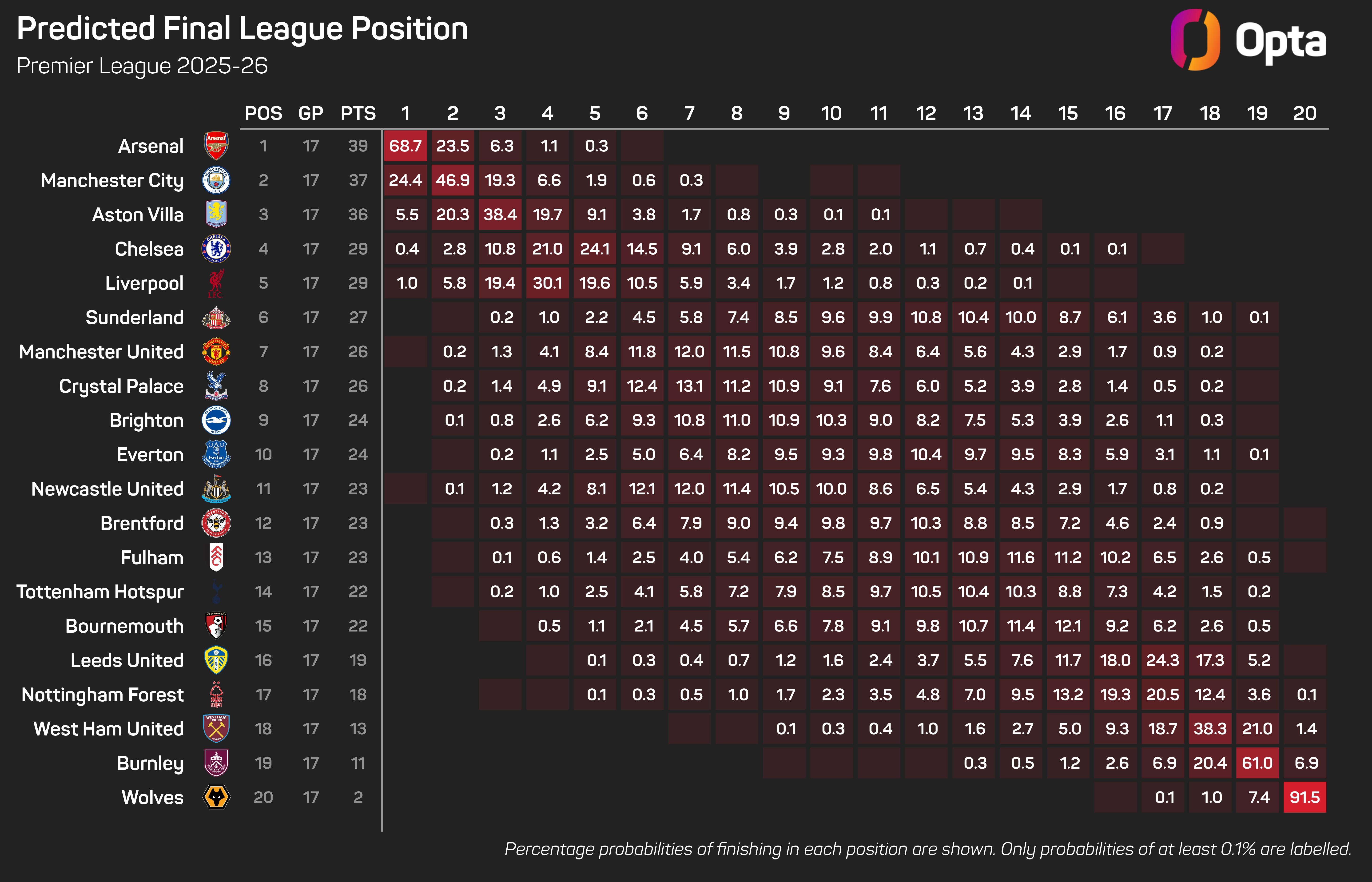Click the Manchester United crest
The width and height of the screenshot is (1372, 882).
216,352
